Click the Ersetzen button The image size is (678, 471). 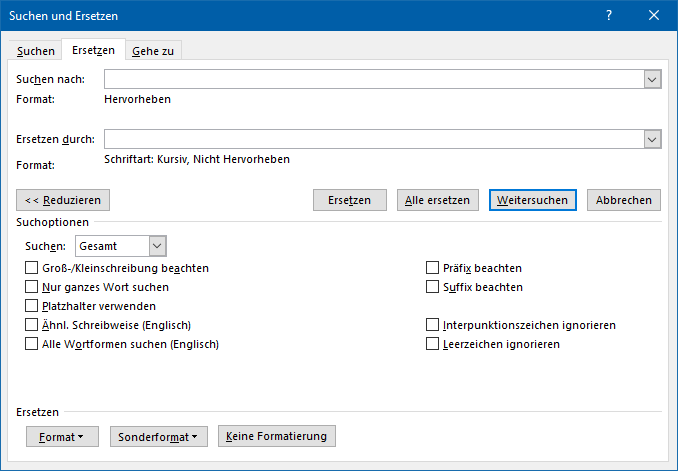[x=350, y=200]
